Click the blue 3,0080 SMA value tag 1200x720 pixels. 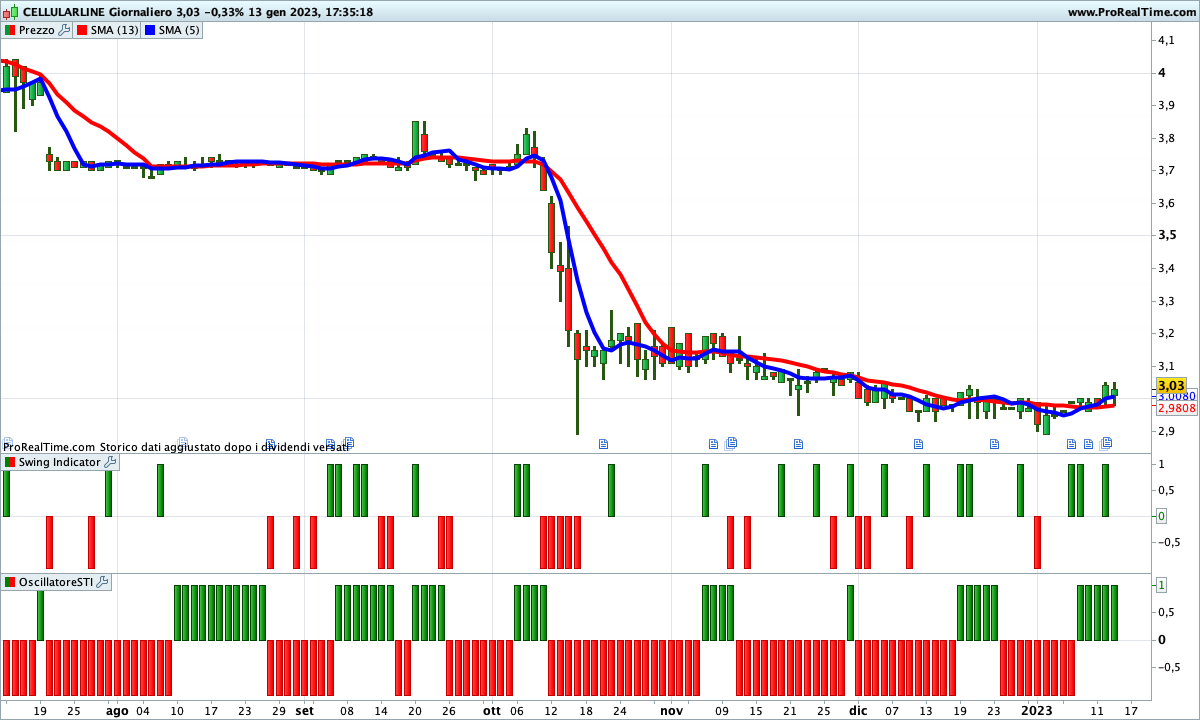1176,396
